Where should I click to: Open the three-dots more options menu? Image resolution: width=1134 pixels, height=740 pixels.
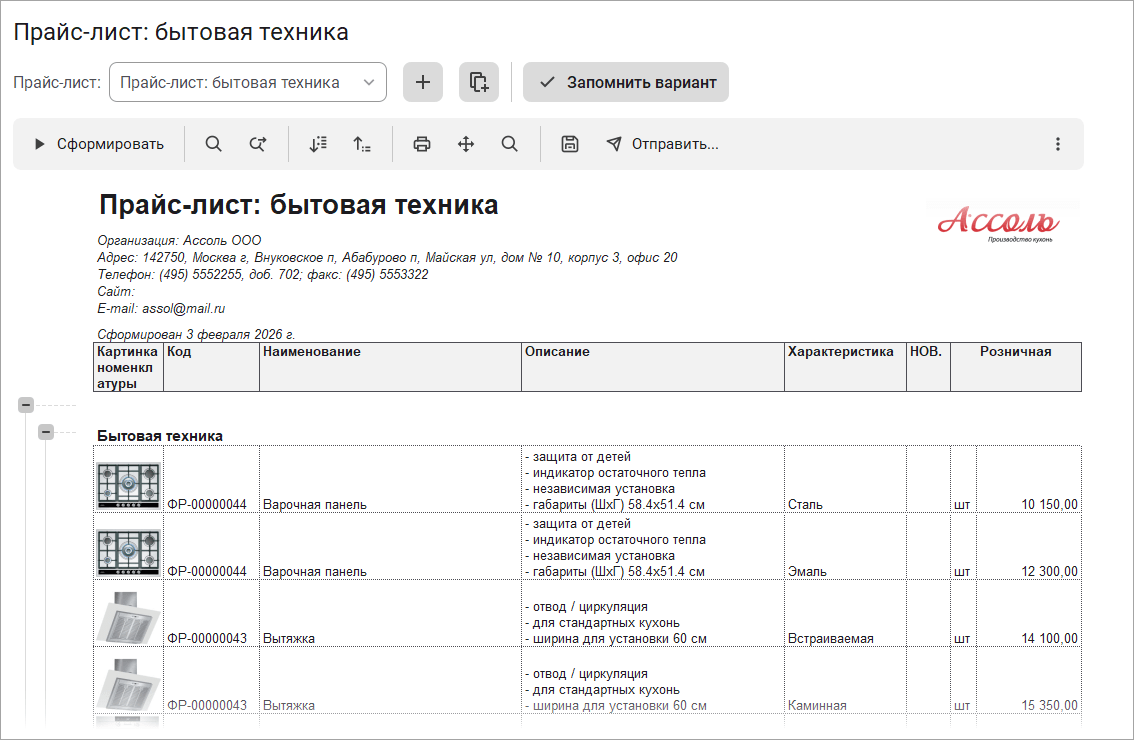pos(1057,144)
